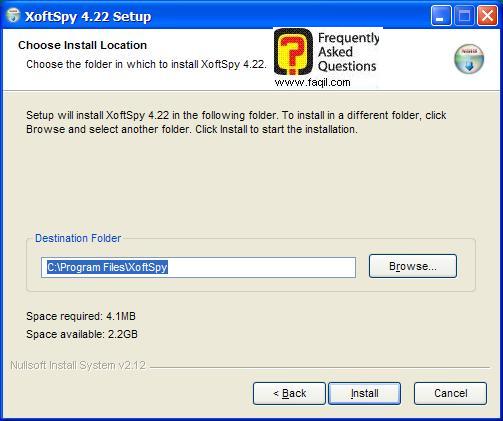This screenshot has height=421, width=503.
Task: Click the XoftSpy title bar icon
Action: (13, 15)
